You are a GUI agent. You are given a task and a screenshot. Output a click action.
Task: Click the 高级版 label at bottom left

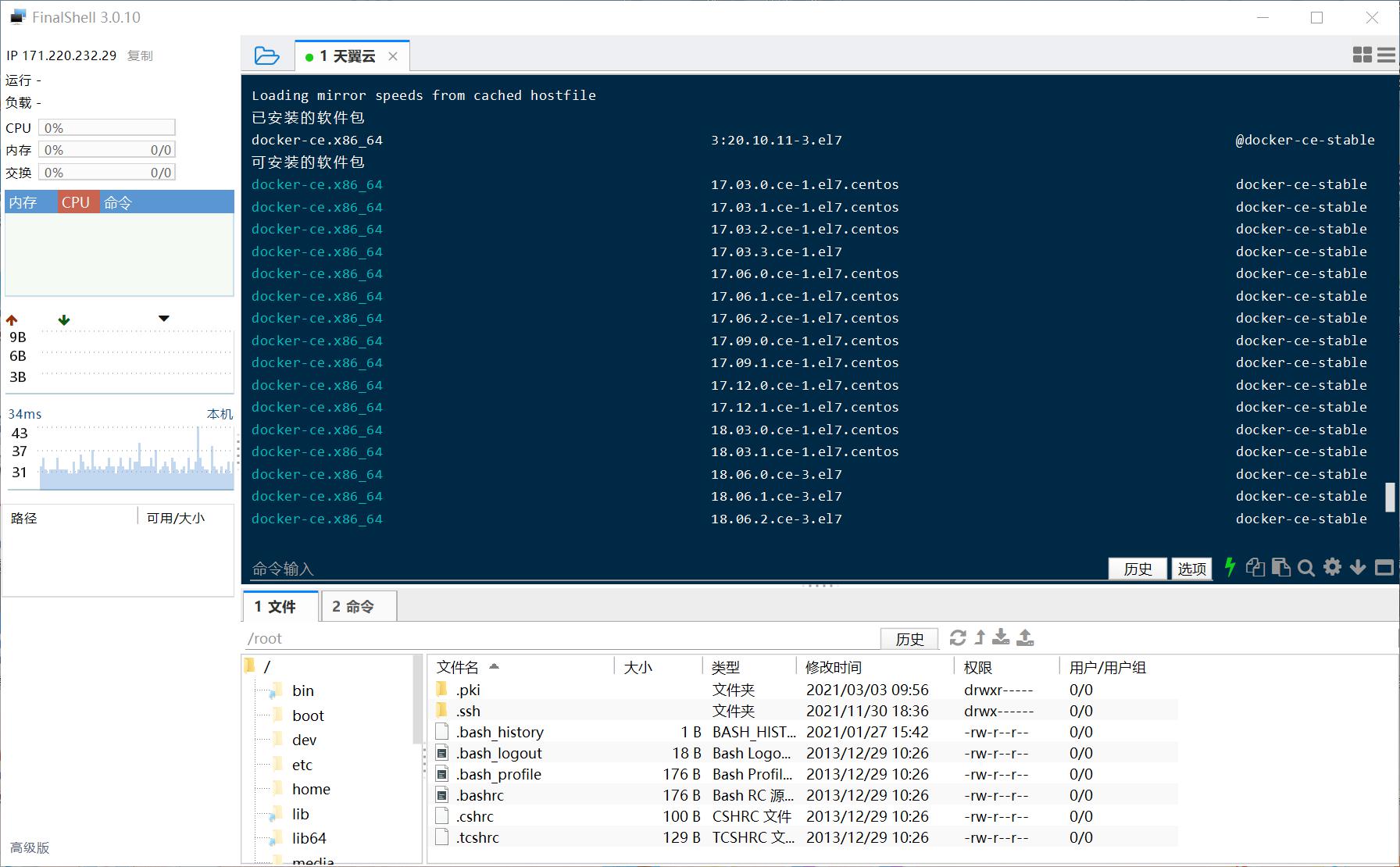point(30,847)
